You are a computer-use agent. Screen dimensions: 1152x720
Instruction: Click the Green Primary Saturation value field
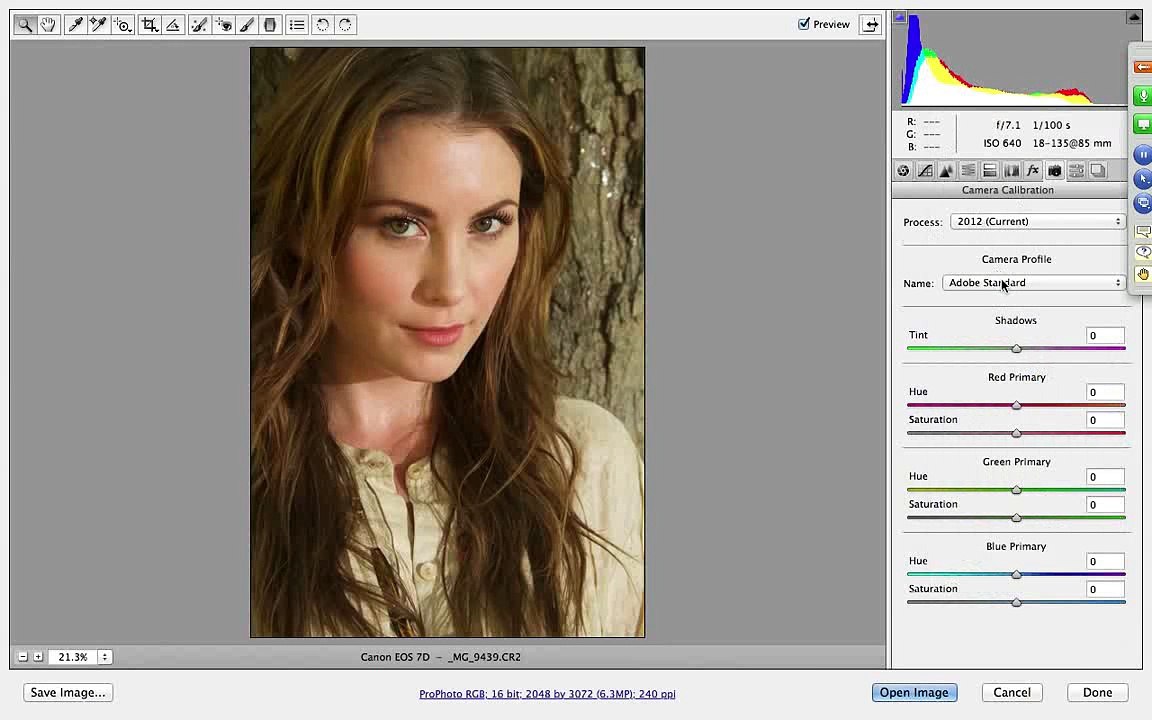1105,505
